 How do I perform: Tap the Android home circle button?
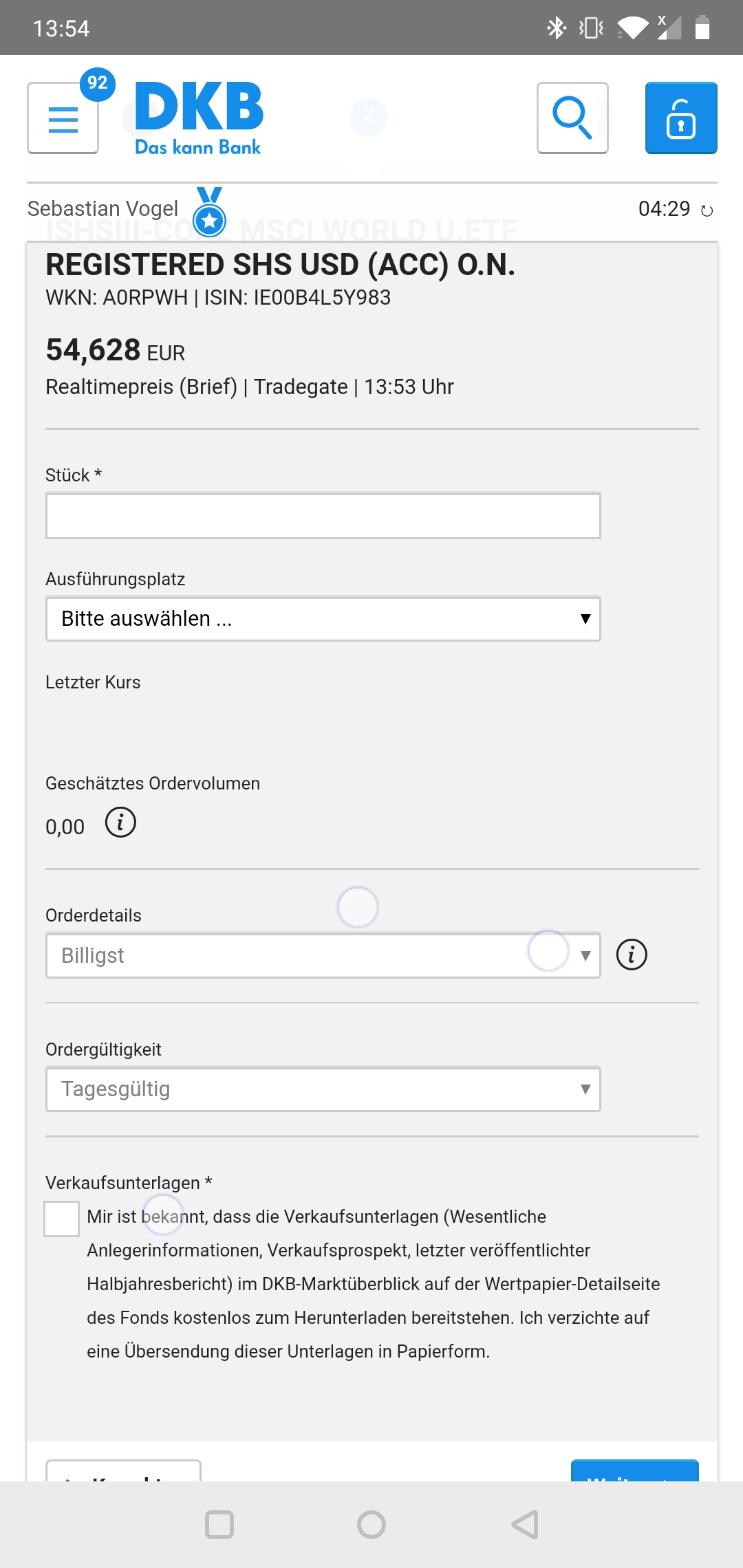[x=371, y=1525]
